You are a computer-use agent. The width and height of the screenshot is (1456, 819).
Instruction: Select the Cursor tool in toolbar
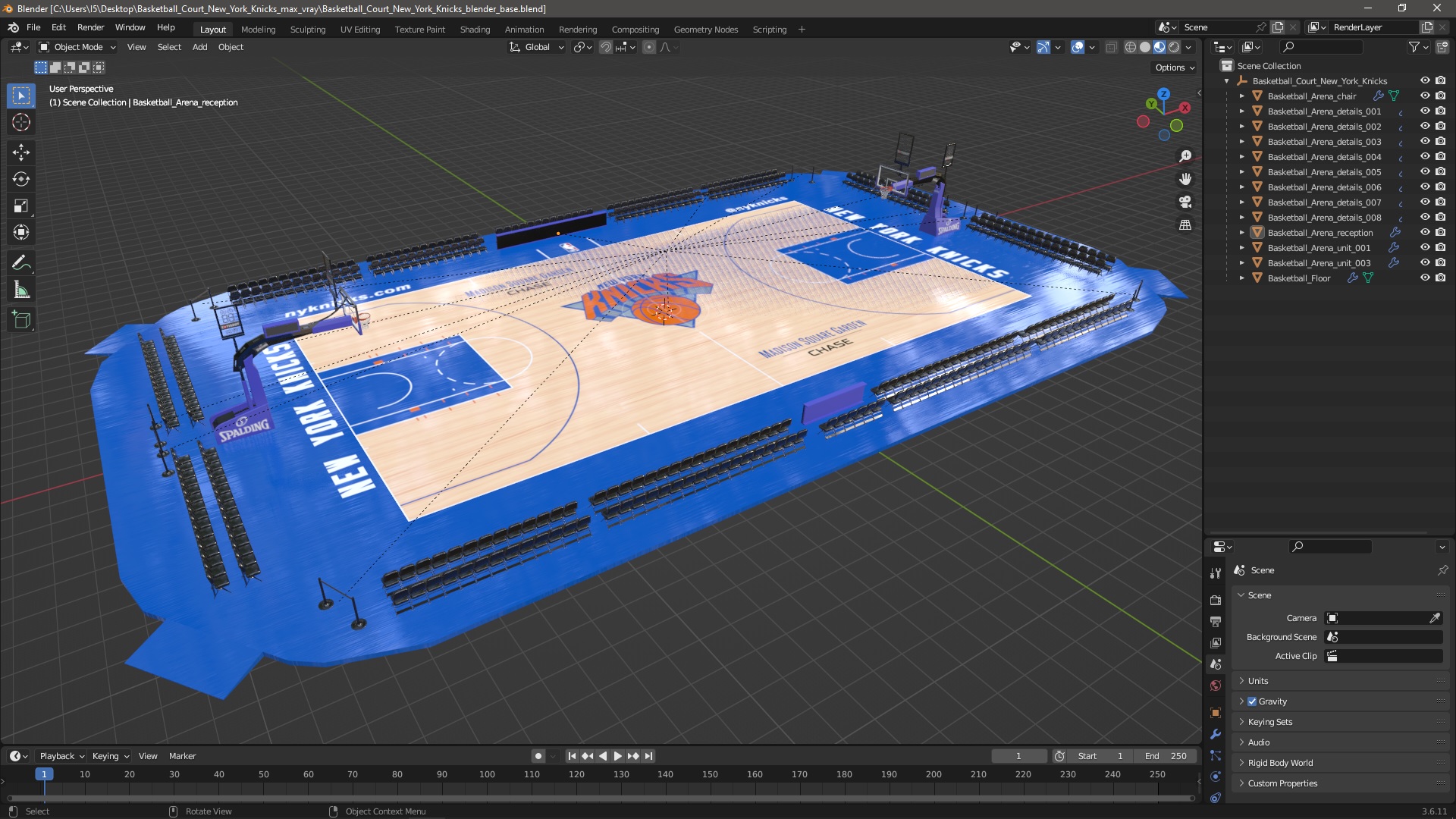pyautogui.click(x=21, y=123)
